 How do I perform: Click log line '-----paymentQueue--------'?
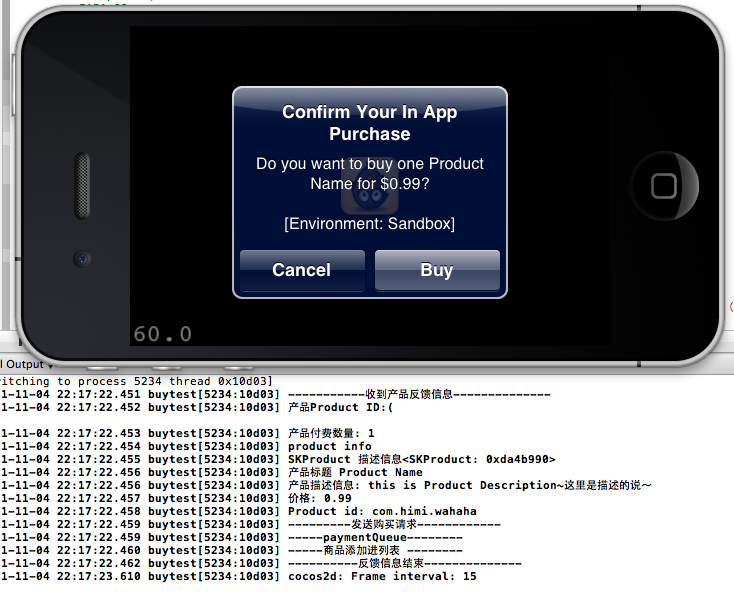point(375,537)
